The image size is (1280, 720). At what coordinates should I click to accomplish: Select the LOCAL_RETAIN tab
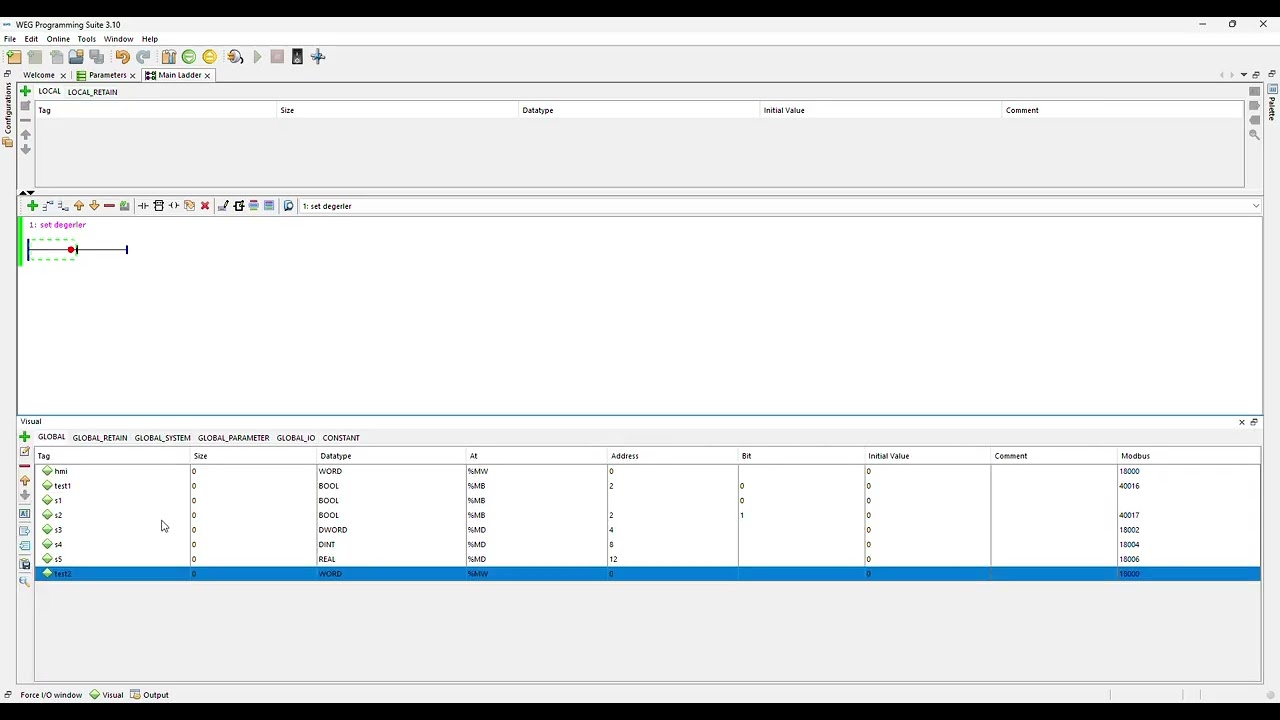pyautogui.click(x=92, y=92)
